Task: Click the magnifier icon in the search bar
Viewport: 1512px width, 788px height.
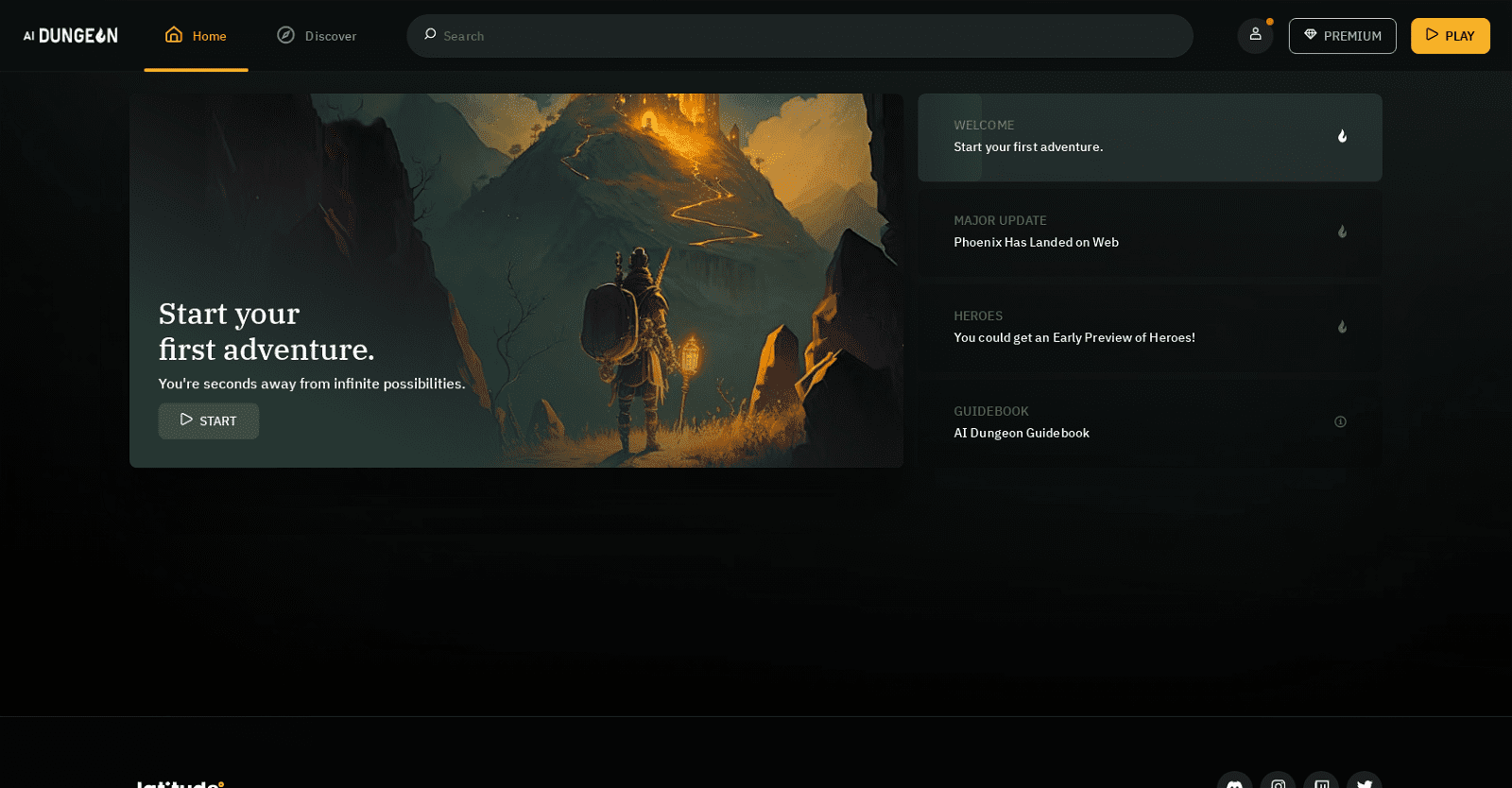Action: 430,35
